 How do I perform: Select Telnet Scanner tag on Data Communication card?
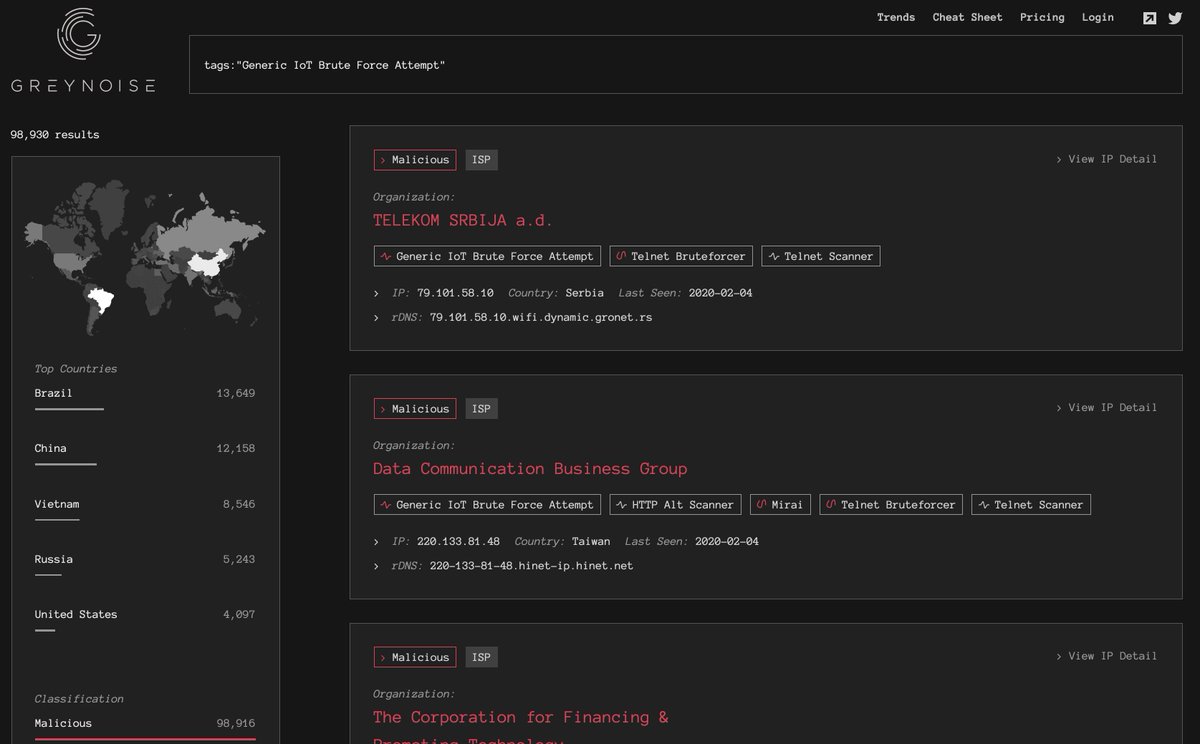pyautogui.click(x=1031, y=505)
